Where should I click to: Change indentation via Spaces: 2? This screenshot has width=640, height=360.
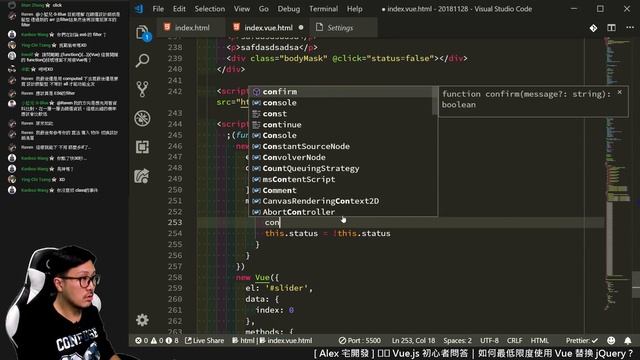click(457, 340)
